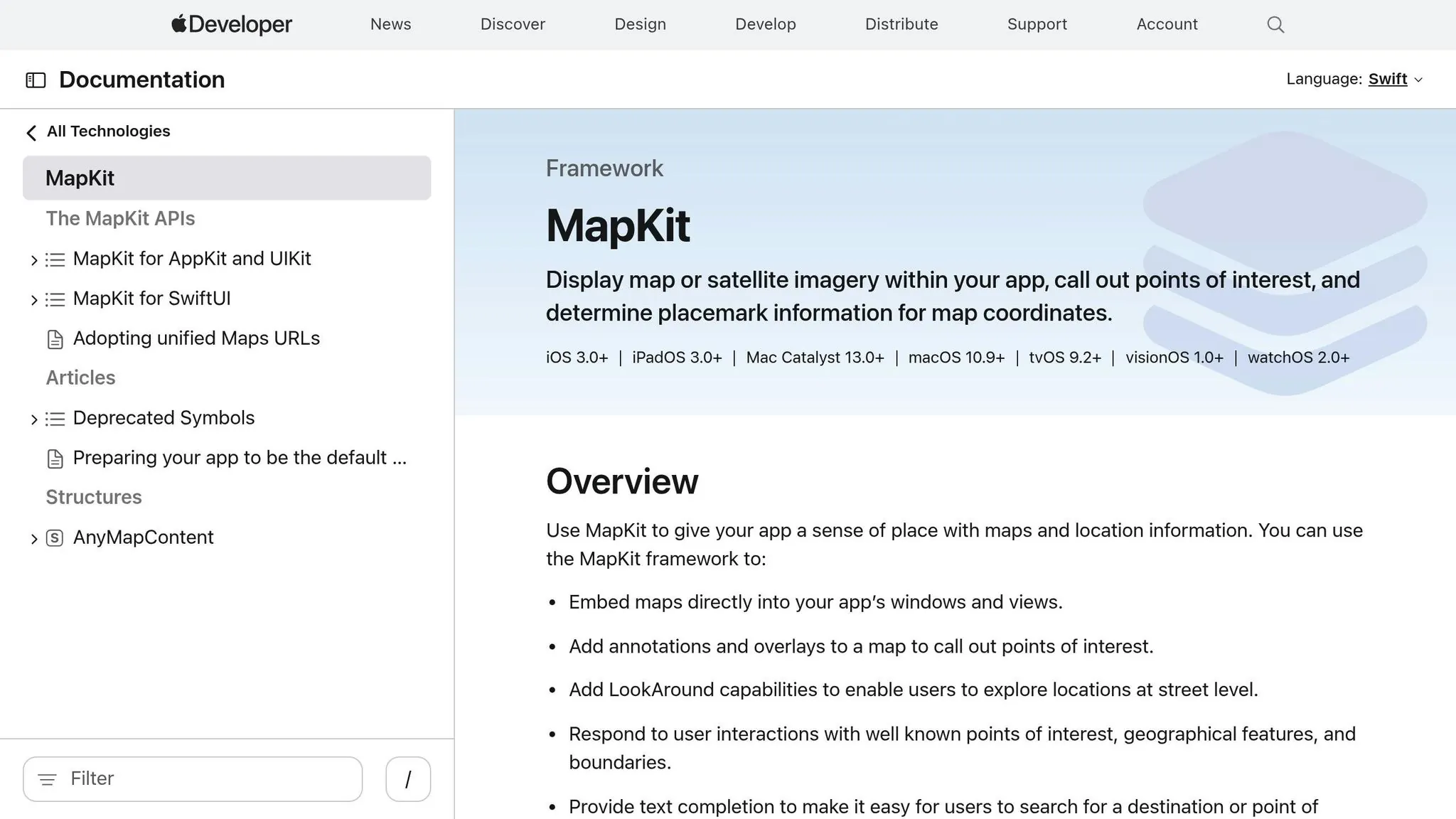Click the list icon beside MapKit for AppKit and UIKit
1456x819 pixels.
[x=55, y=259]
